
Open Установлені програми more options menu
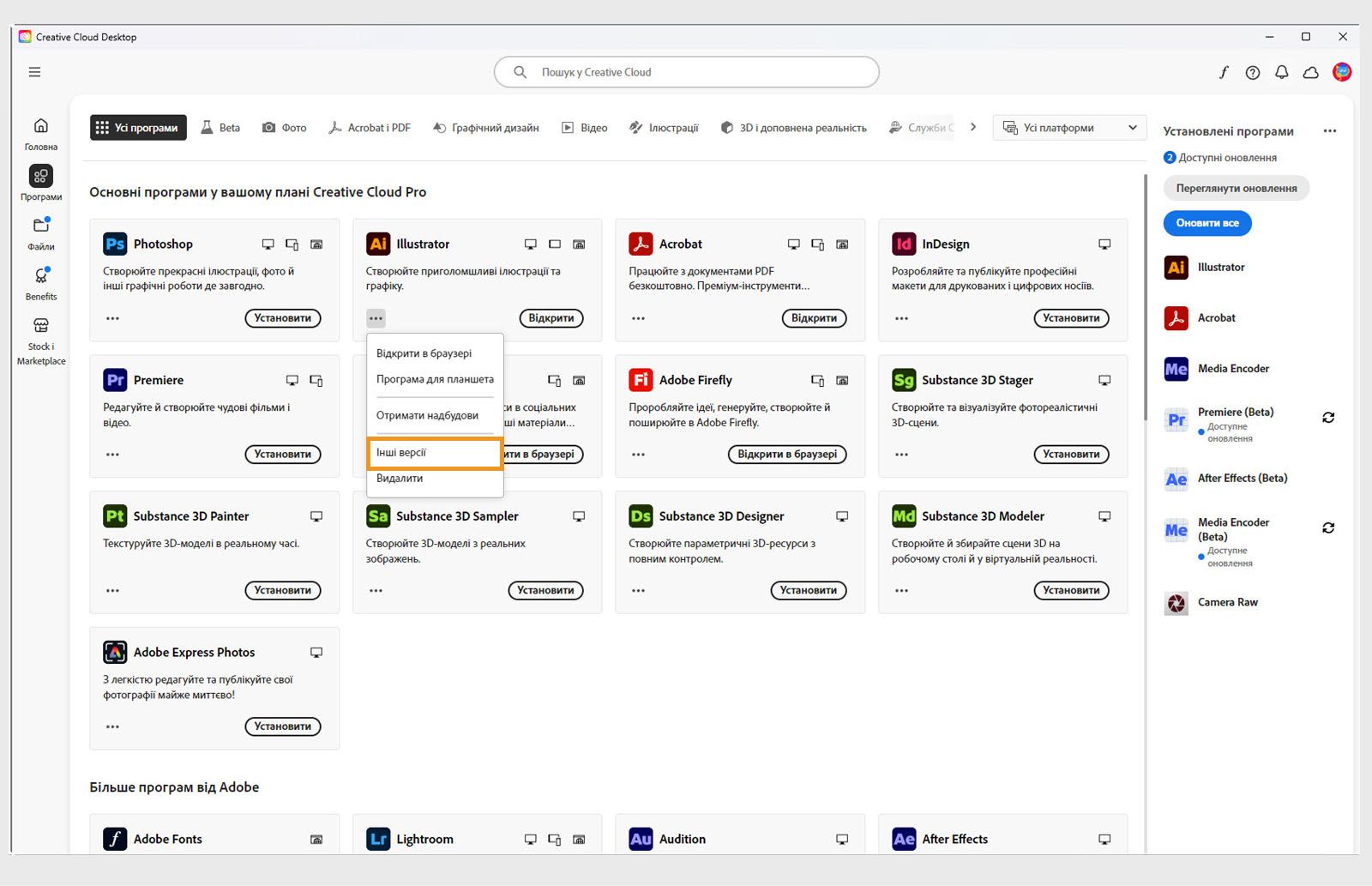click(x=1329, y=131)
